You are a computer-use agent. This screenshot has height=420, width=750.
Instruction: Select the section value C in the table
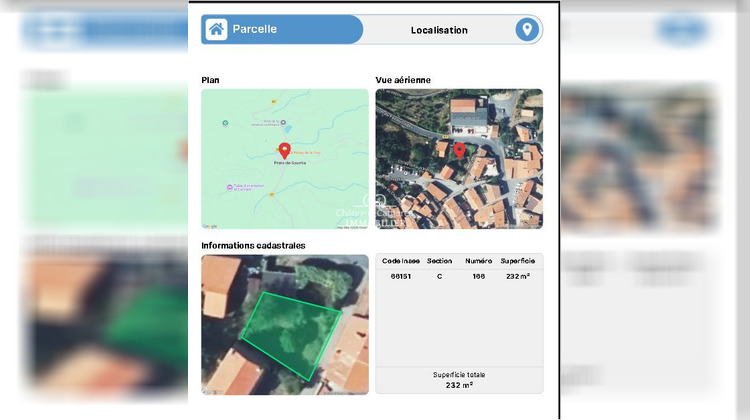pyautogui.click(x=440, y=276)
